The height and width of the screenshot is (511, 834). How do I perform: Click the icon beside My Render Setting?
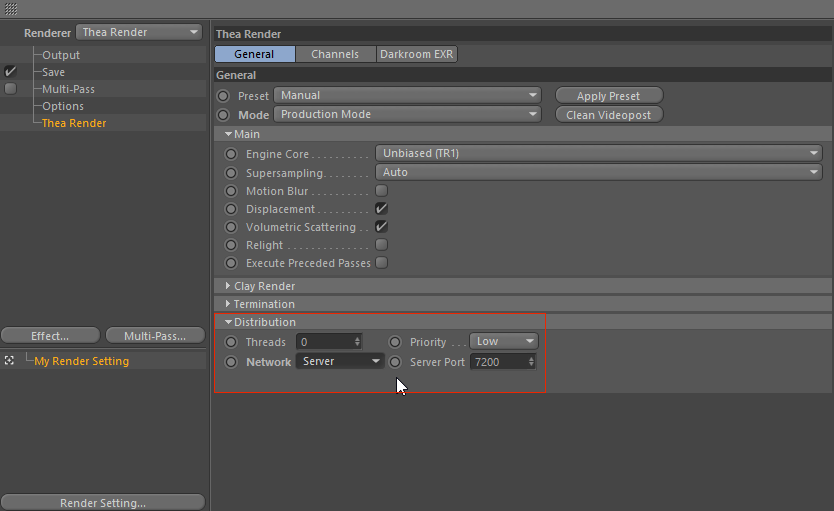tap(9, 361)
